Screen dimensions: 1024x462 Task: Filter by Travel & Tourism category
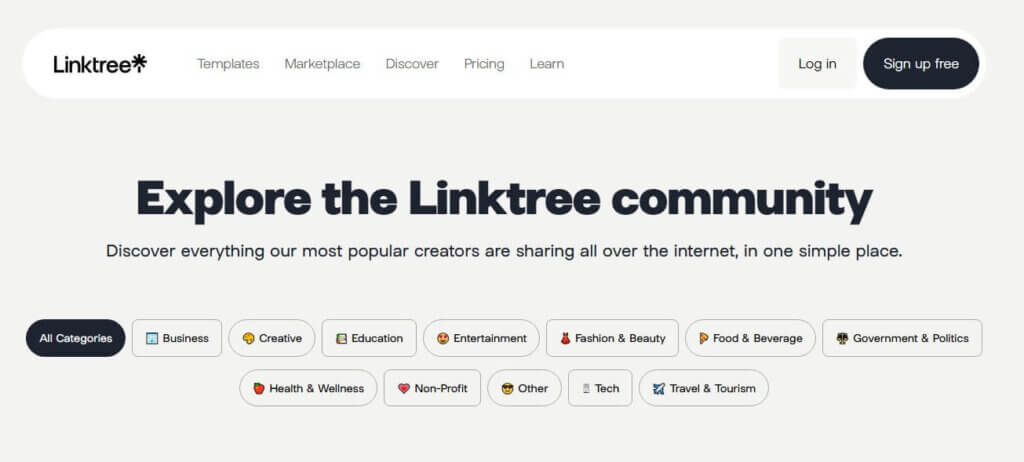pos(703,388)
